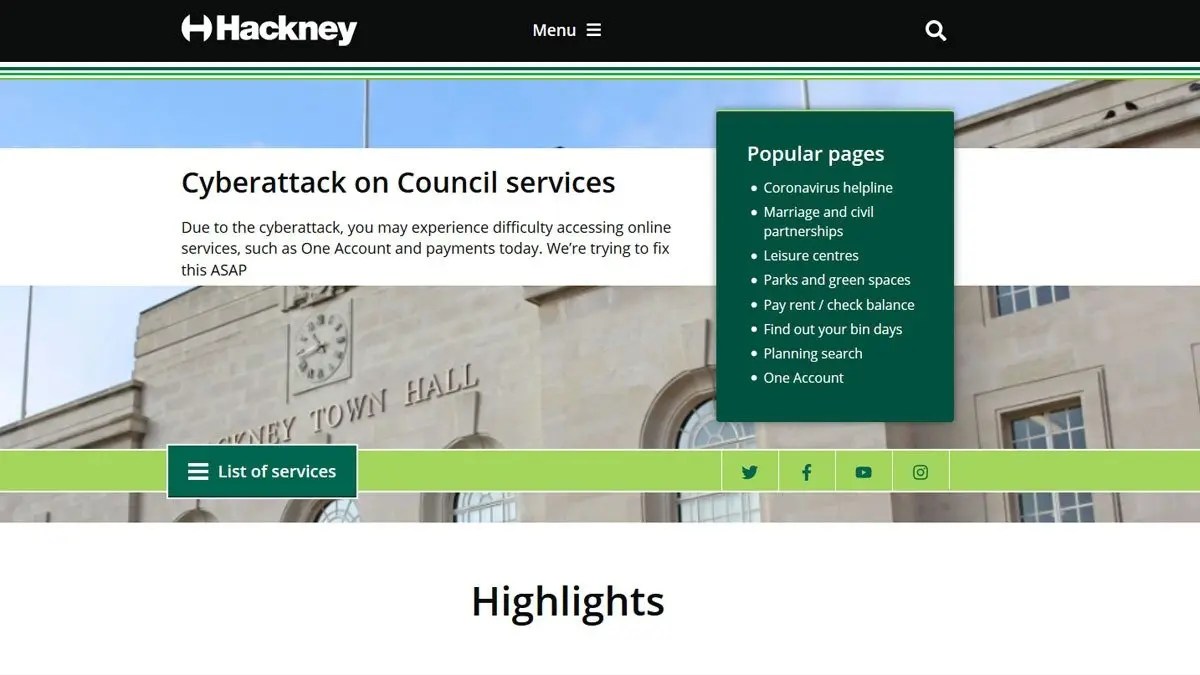Open the search magnifier icon
The width and height of the screenshot is (1200, 675).
pos(936,31)
